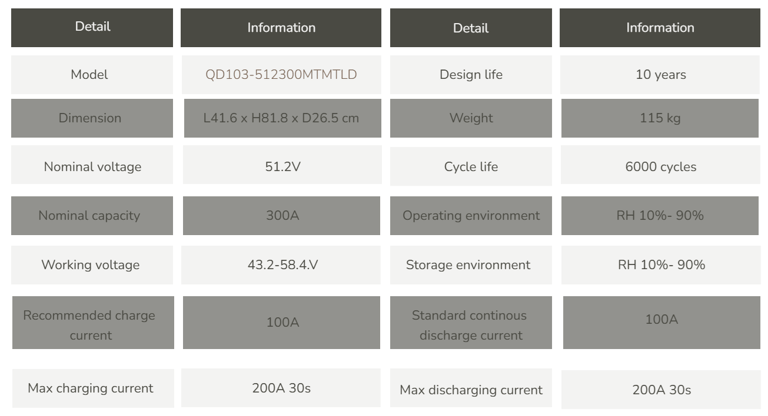The width and height of the screenshot is (768, 416).
Task: Select the Design life cell
Action: (x=471, y=74)
